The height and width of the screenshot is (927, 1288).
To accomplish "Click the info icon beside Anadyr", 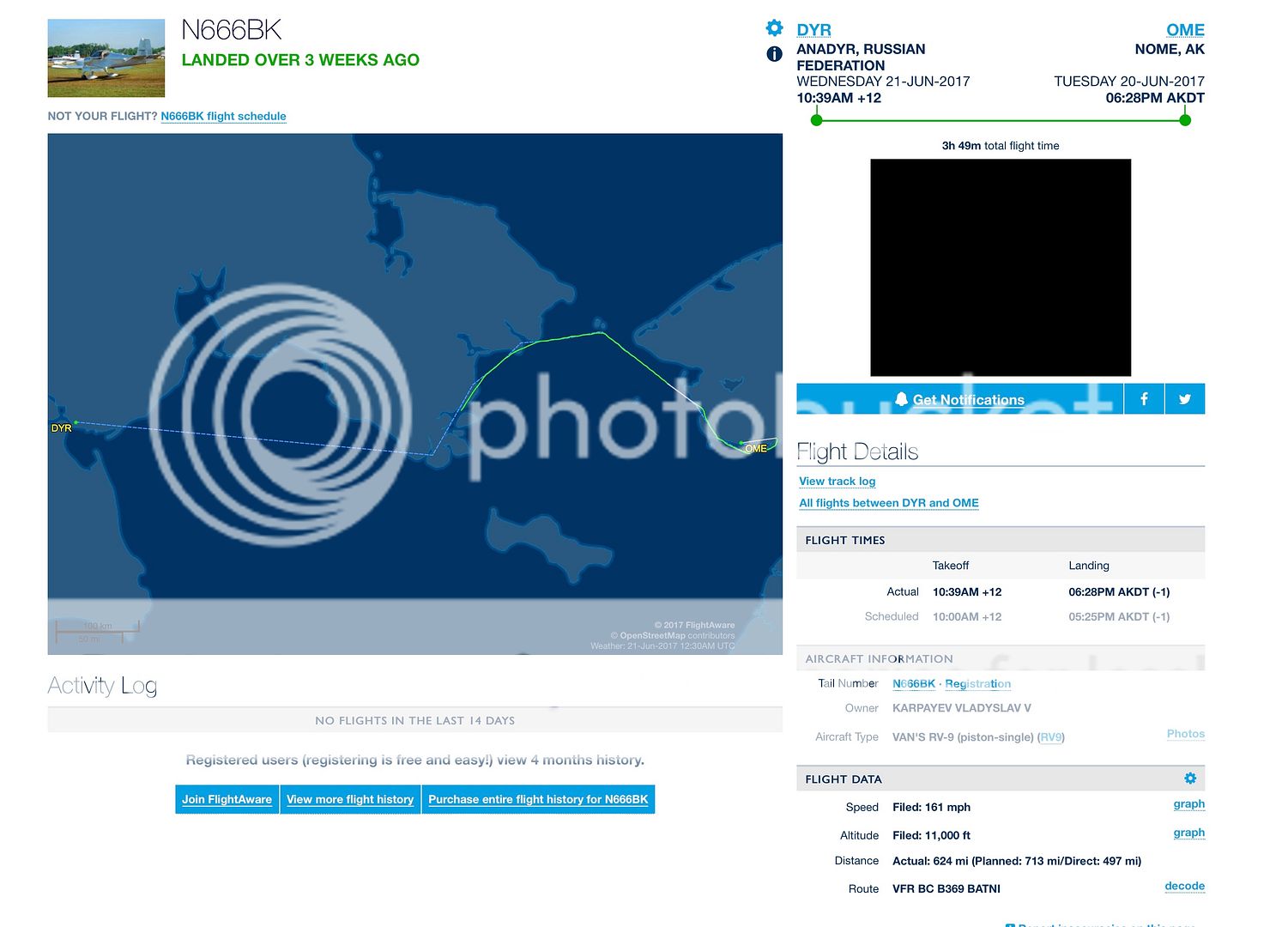I will click(774, 54).
